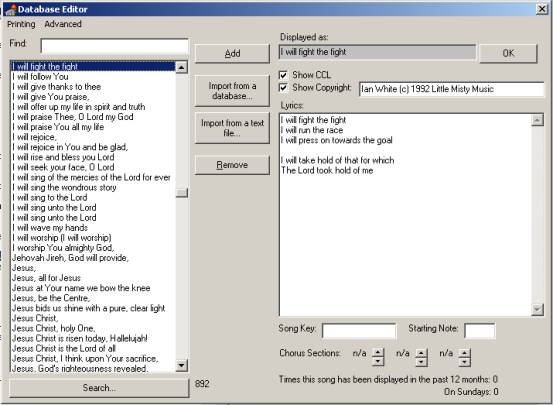
Task: Increase third Chorus Sections spinner value
Action: pyautogui.click(x=465, y=352)
